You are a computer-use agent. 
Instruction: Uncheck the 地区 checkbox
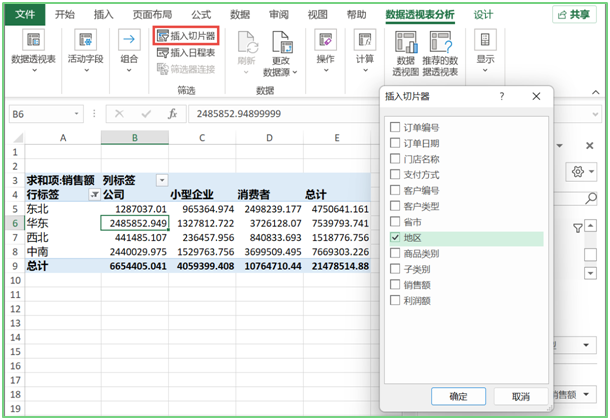click(x=395, y=238)
